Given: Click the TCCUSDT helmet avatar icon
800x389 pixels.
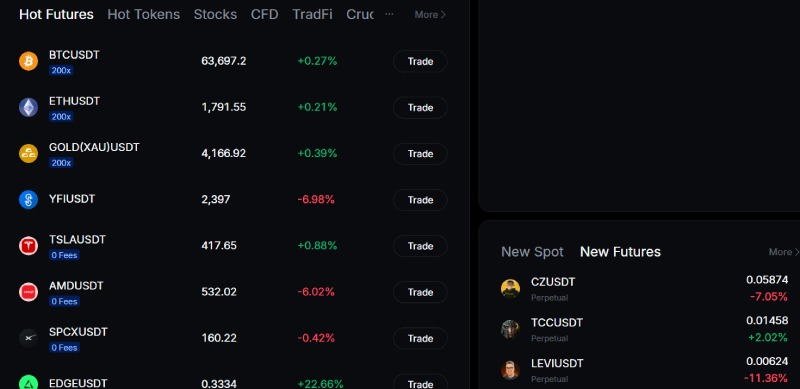Looking at the screenshot, I should pyautogui.click(x=510, y=329).
